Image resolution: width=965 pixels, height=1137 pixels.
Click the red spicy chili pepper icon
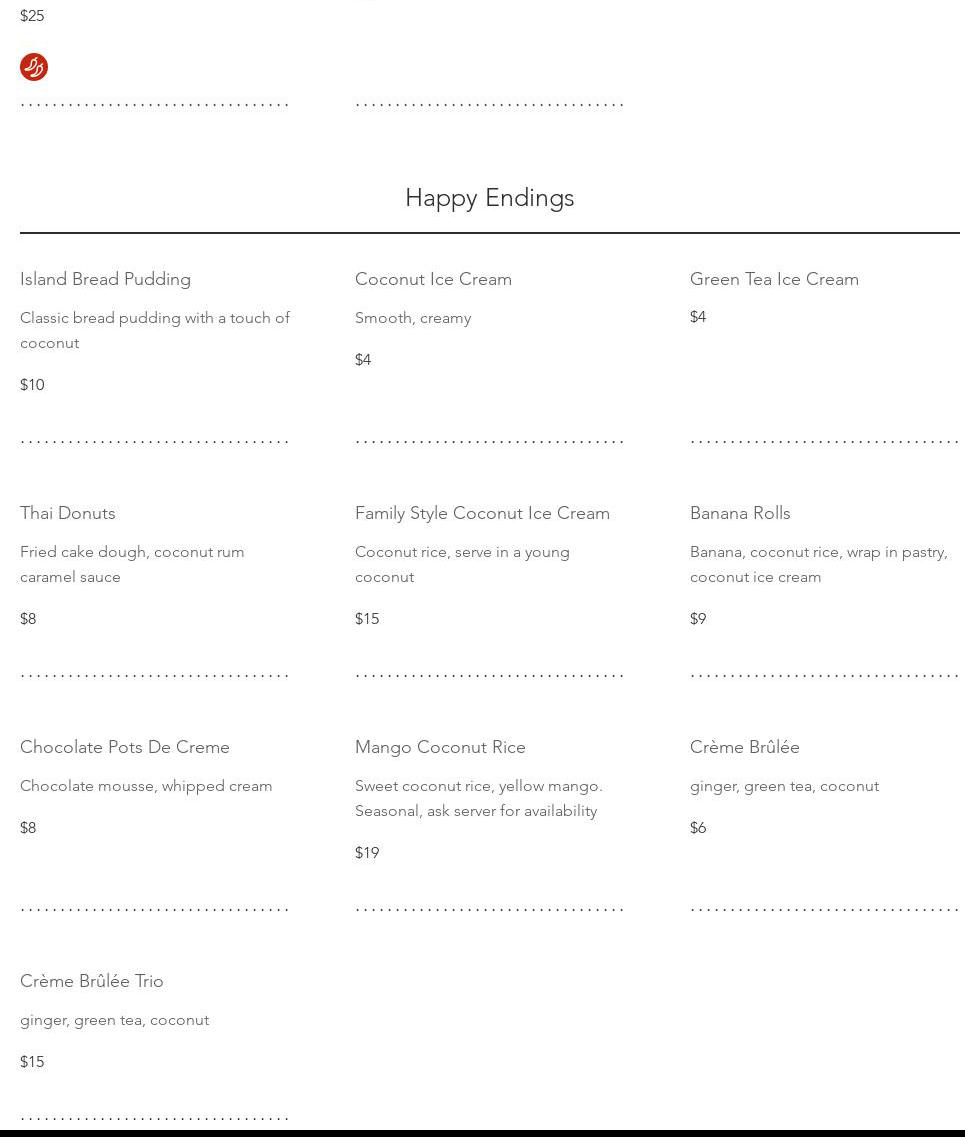click(x=34, y=67)
